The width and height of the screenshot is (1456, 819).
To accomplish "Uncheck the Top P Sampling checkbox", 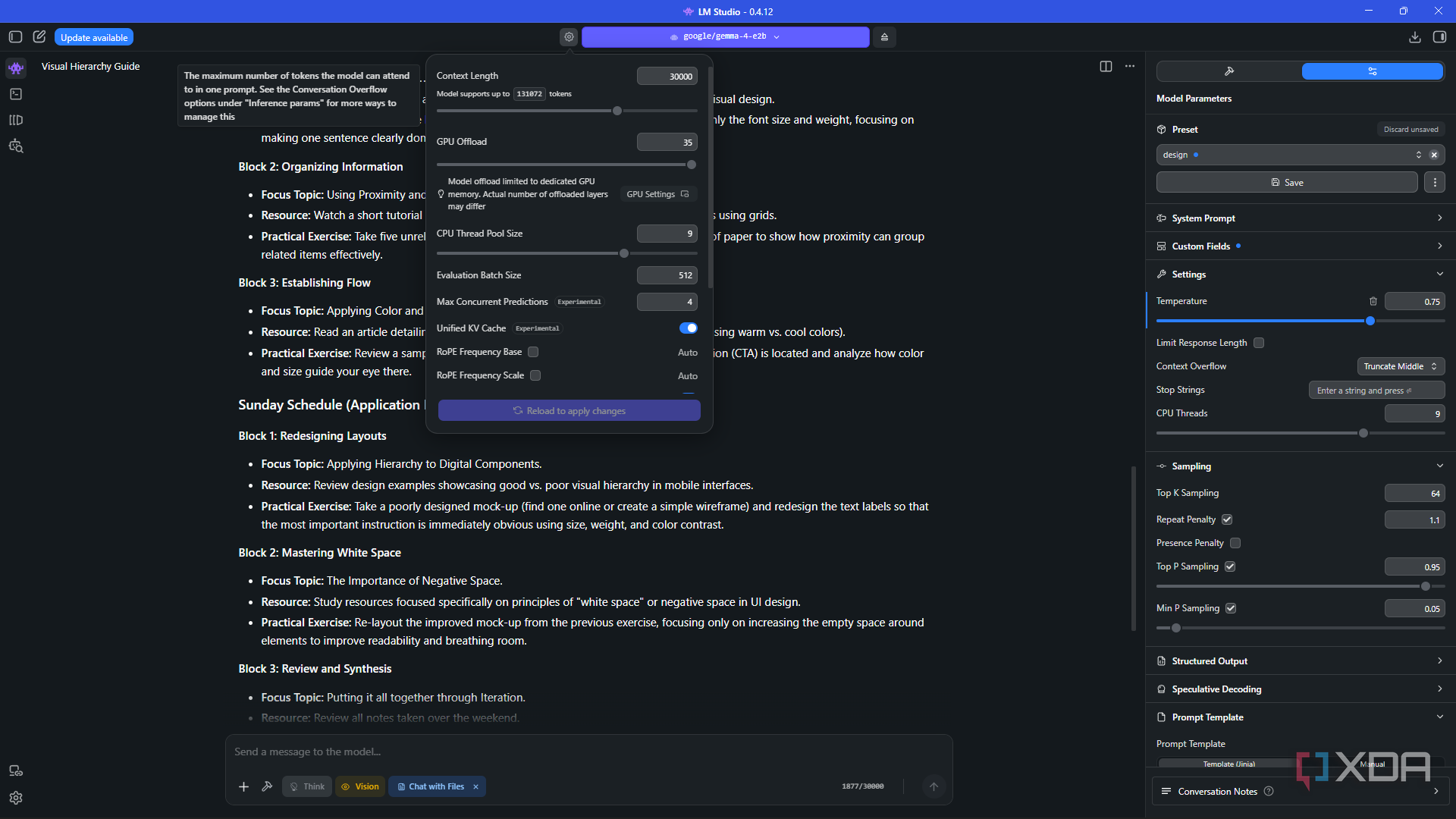I will click(1230, 566).
